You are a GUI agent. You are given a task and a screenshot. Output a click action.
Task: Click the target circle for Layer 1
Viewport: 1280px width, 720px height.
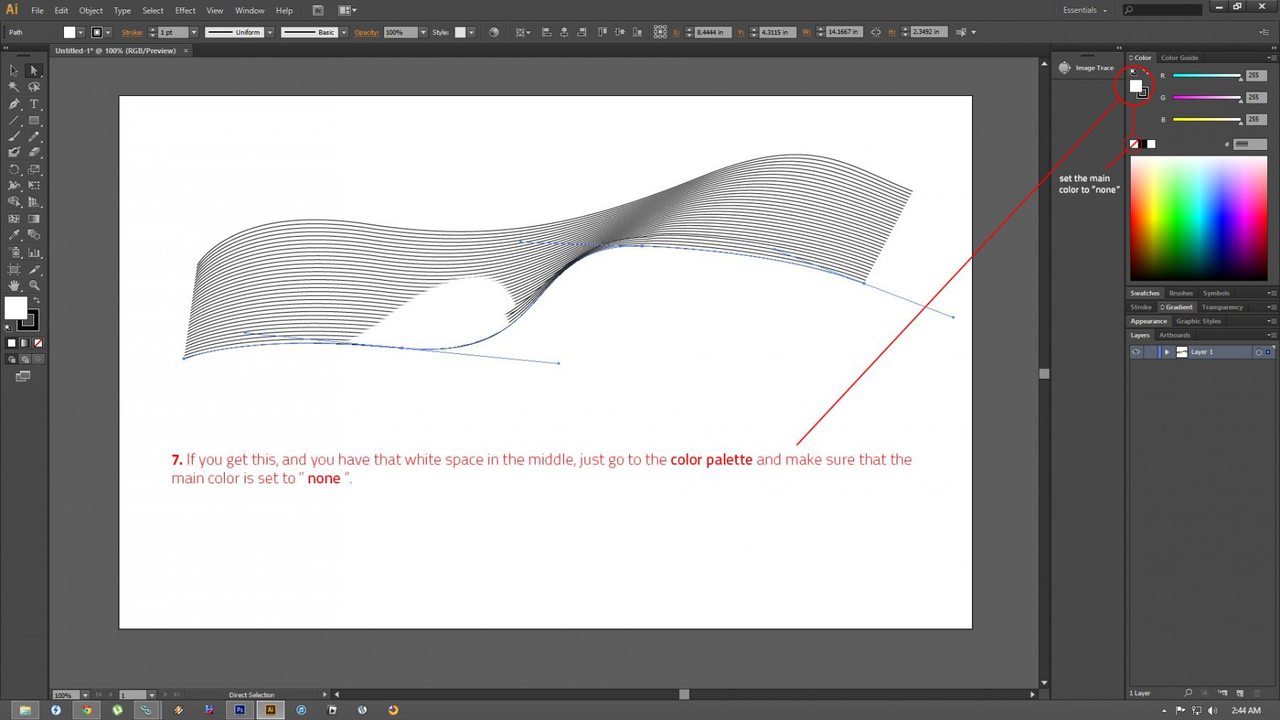[x=1259, y=352]
